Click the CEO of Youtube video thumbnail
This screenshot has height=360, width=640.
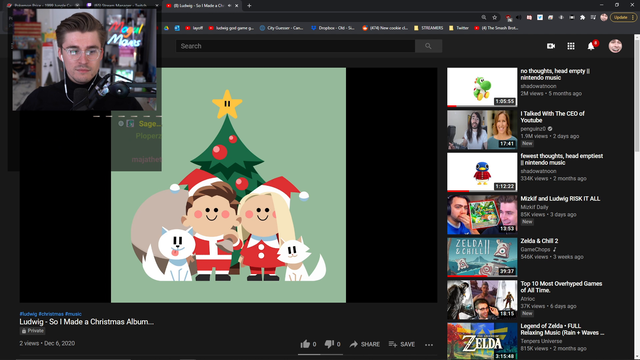(482, 130)
